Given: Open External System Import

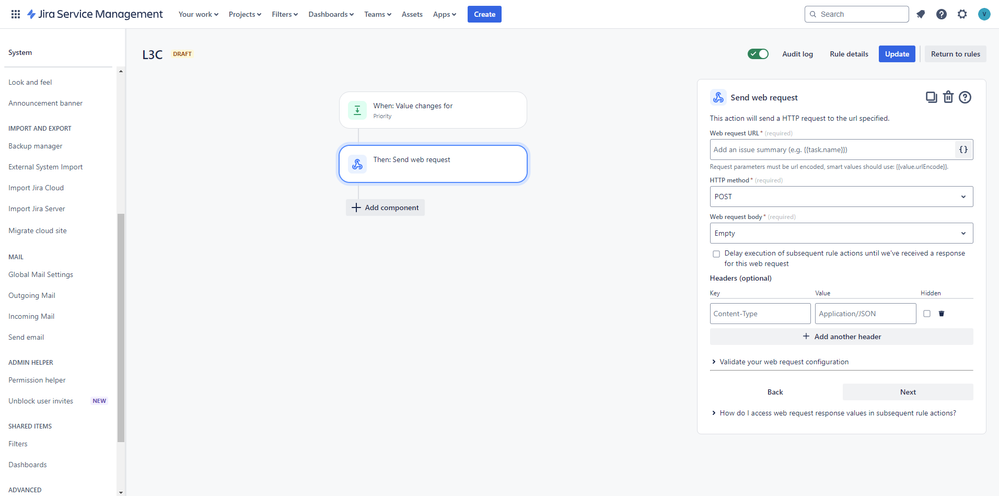Looking at the screenshot, I should click(45, 167).
